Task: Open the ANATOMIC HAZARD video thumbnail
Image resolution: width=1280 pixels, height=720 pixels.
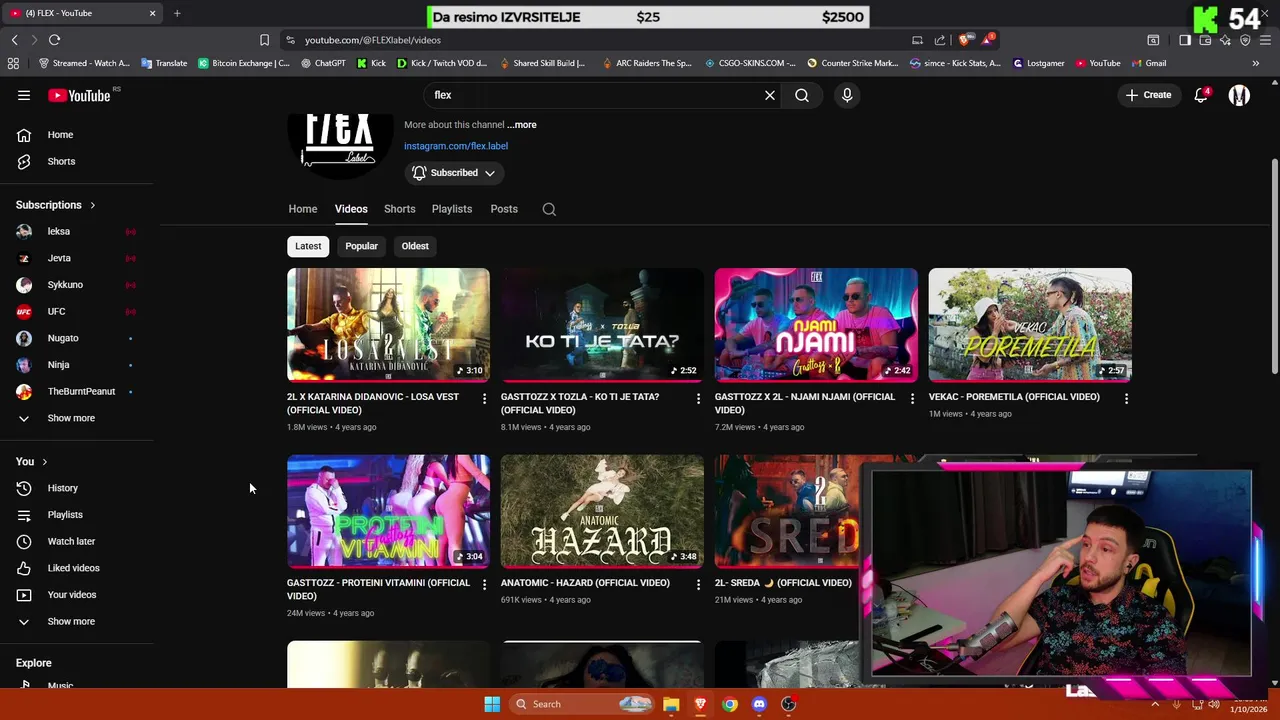Action: click(x=602, y=511)
